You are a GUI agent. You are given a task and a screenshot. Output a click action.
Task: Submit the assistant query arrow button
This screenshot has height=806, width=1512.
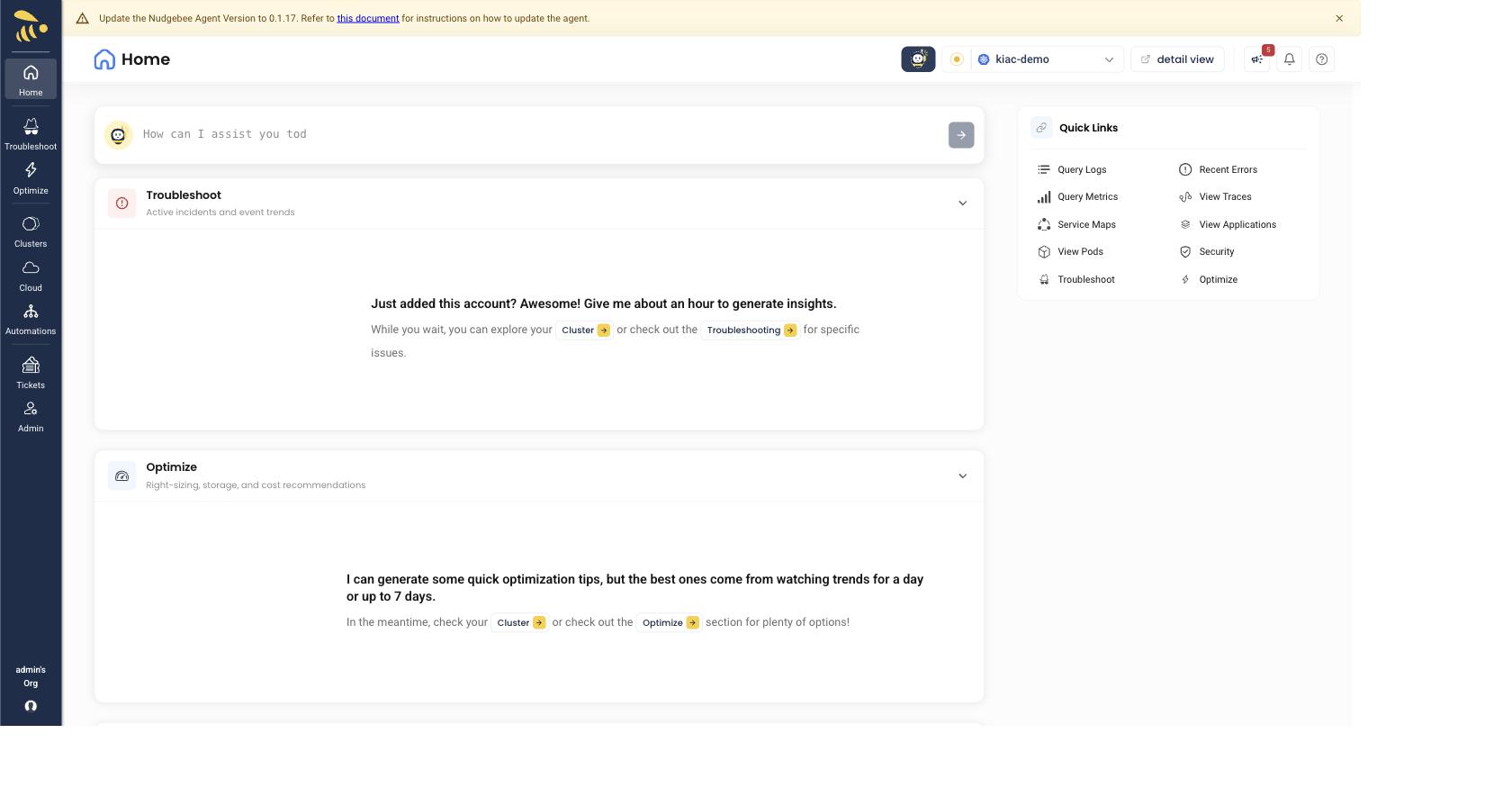pyautogui.click(x=961, y=135)
